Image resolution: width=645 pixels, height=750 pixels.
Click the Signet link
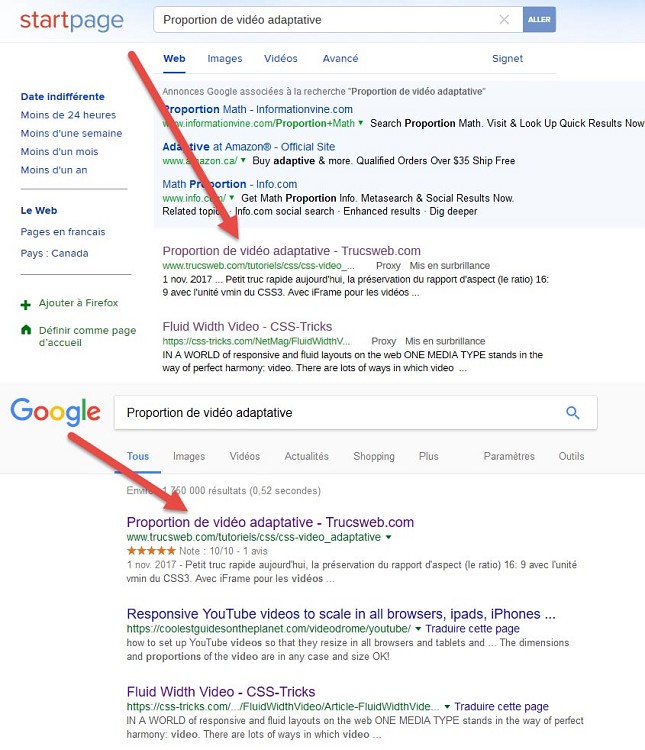point(507,58)
